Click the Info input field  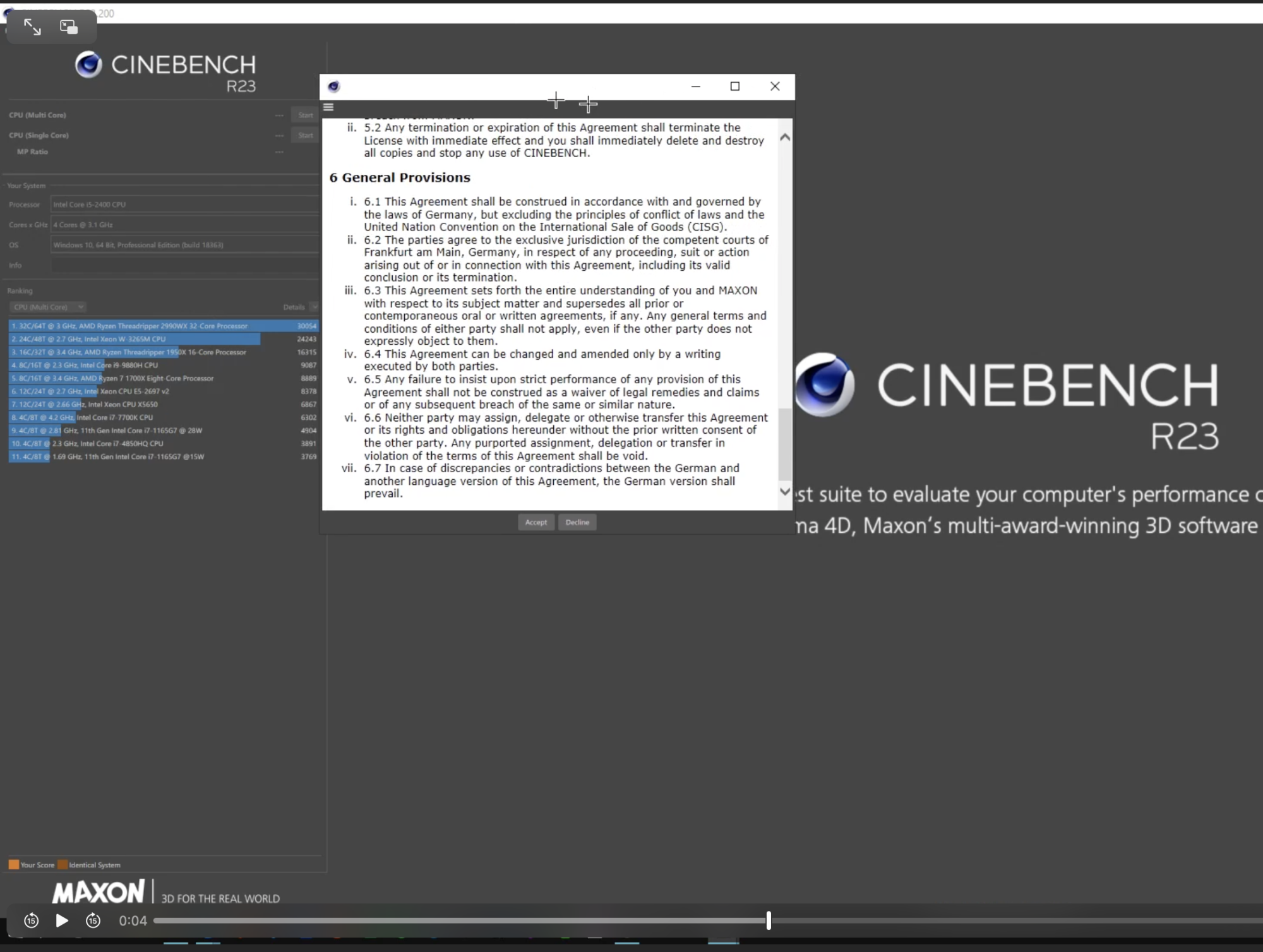click(185, 265)
